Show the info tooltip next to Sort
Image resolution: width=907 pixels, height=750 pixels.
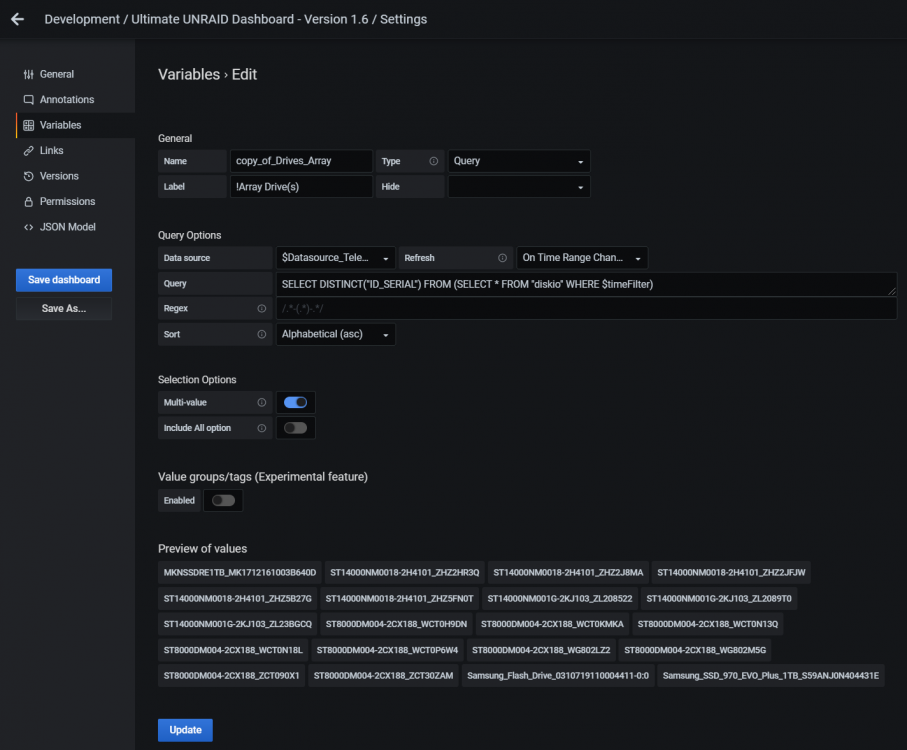point(261,334)
